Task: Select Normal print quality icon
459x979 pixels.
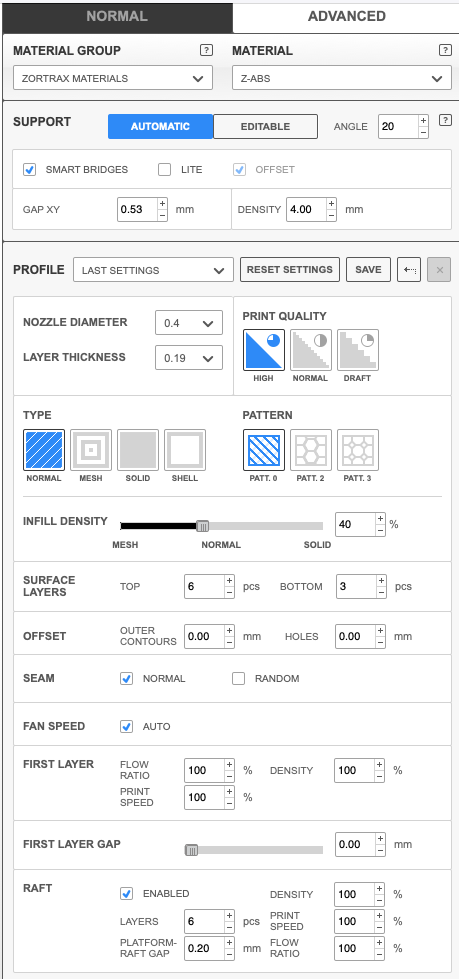Action: point(311,350)
